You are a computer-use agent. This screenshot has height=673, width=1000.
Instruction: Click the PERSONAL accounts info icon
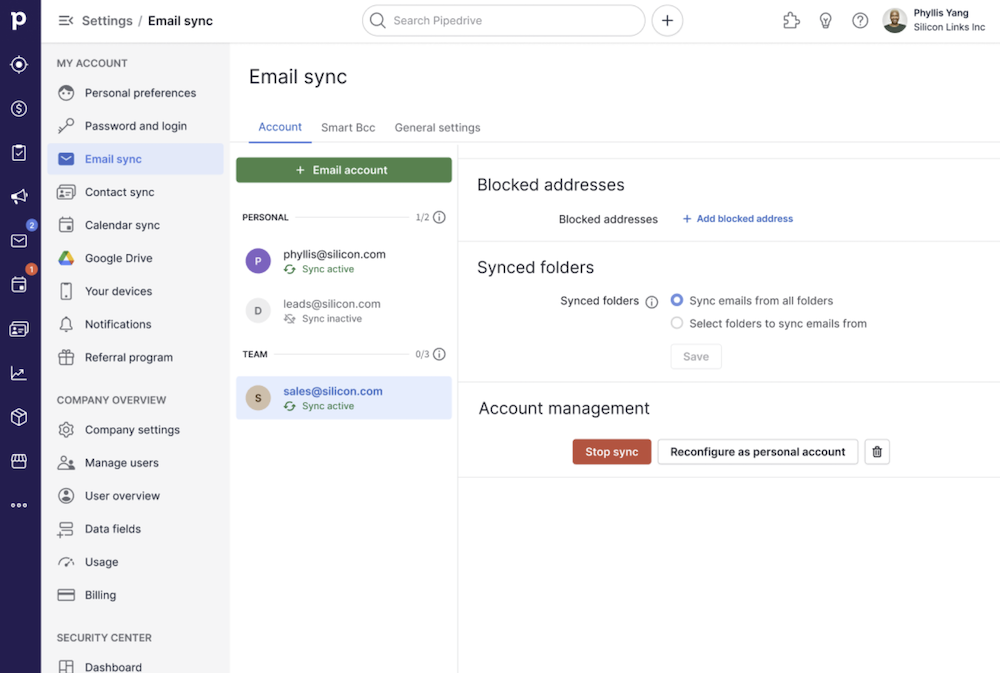click(x=441, y=217)
